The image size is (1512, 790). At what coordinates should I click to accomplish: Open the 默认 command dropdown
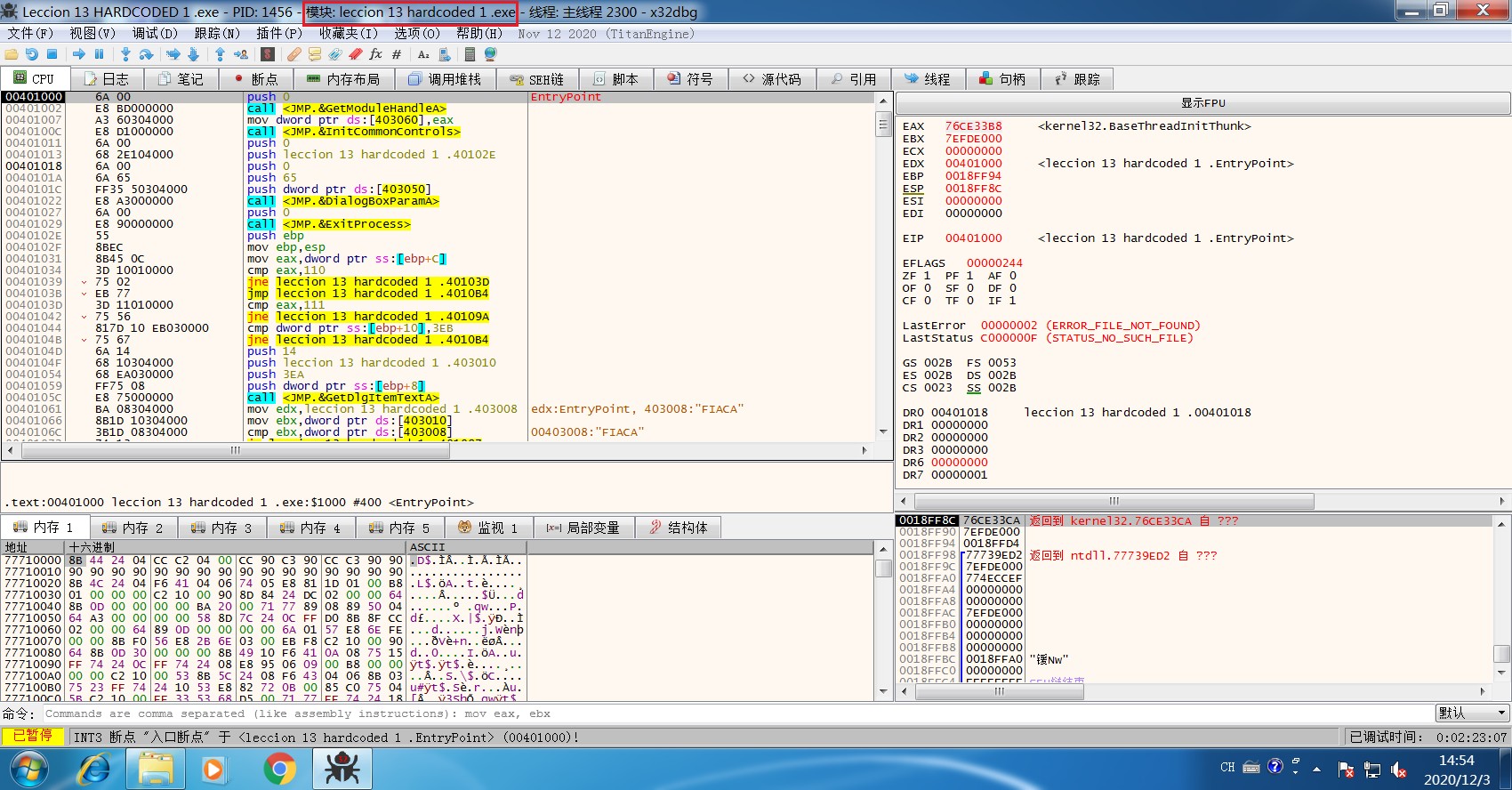pos(1472,713)
